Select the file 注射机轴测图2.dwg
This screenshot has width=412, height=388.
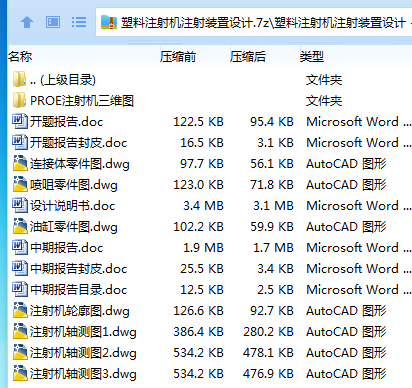point(83,353)
